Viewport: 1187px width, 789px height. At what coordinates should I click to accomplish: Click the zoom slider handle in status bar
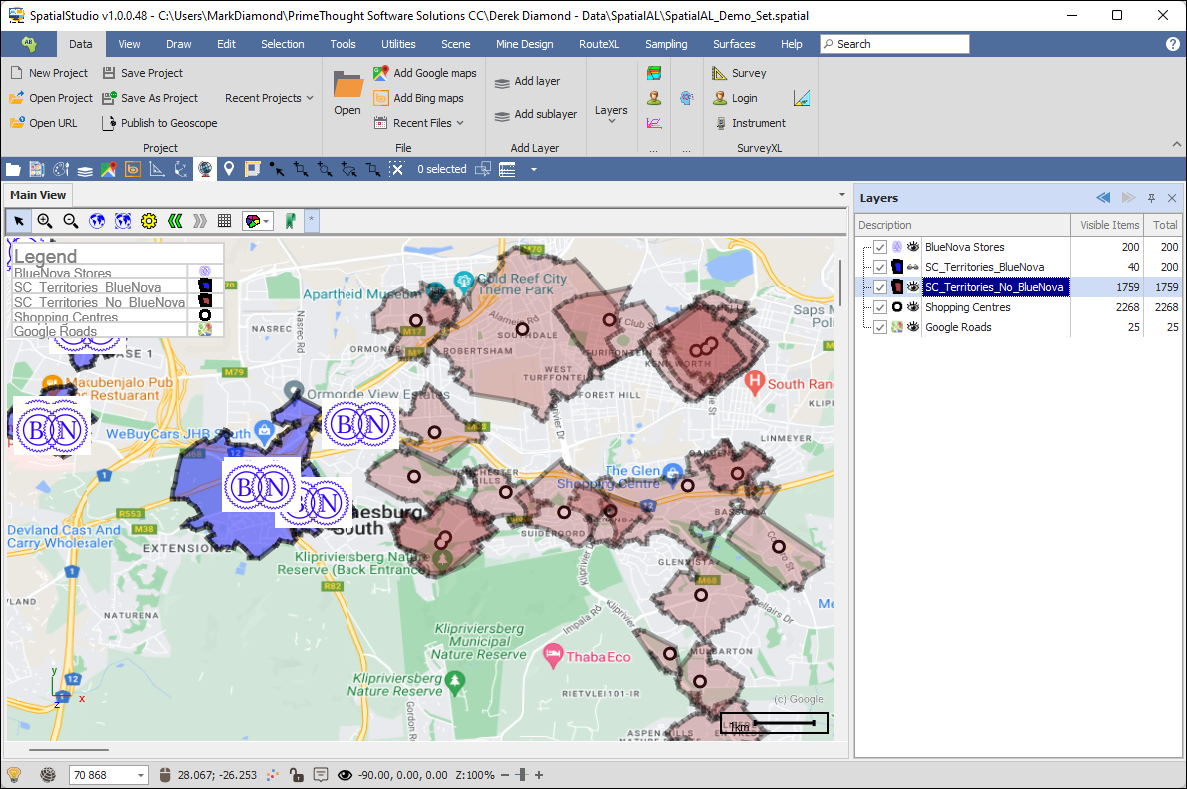[520, 775]
